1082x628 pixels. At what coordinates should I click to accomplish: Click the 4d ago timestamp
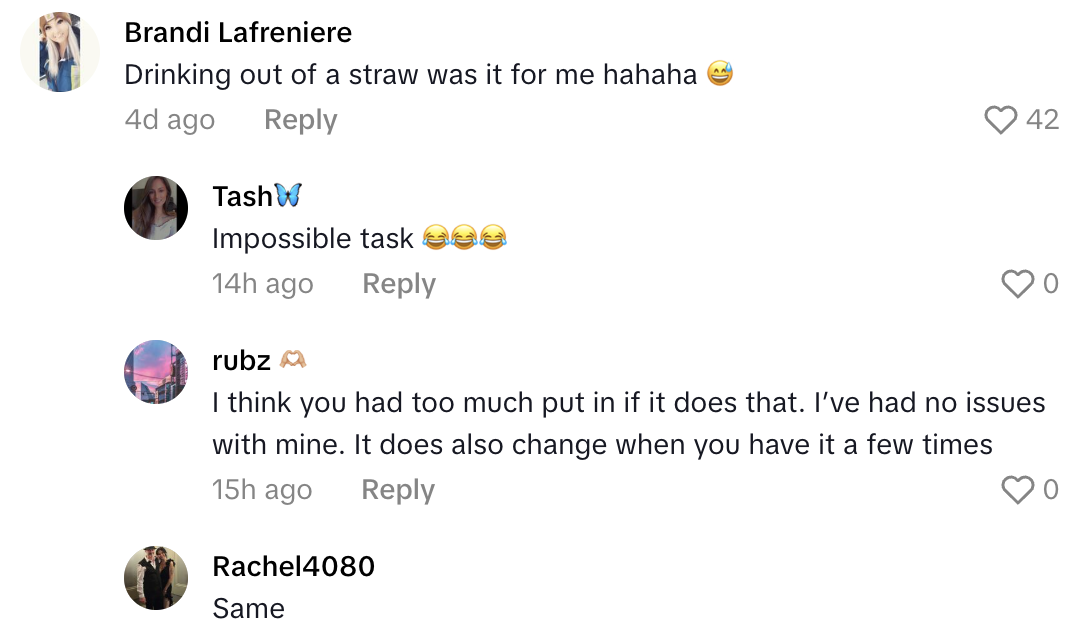click(169, 119)
